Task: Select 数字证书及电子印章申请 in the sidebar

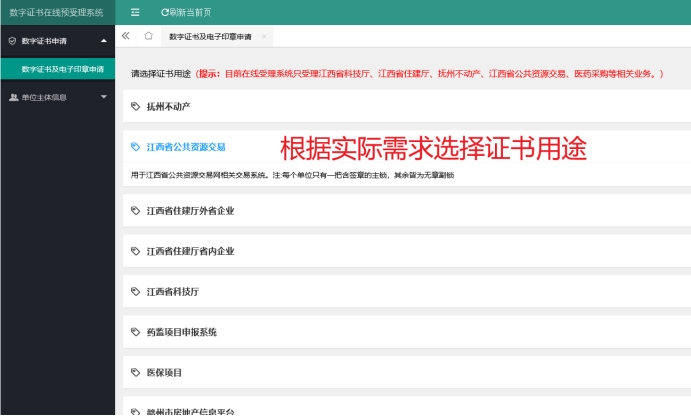Action: point(62,69)
